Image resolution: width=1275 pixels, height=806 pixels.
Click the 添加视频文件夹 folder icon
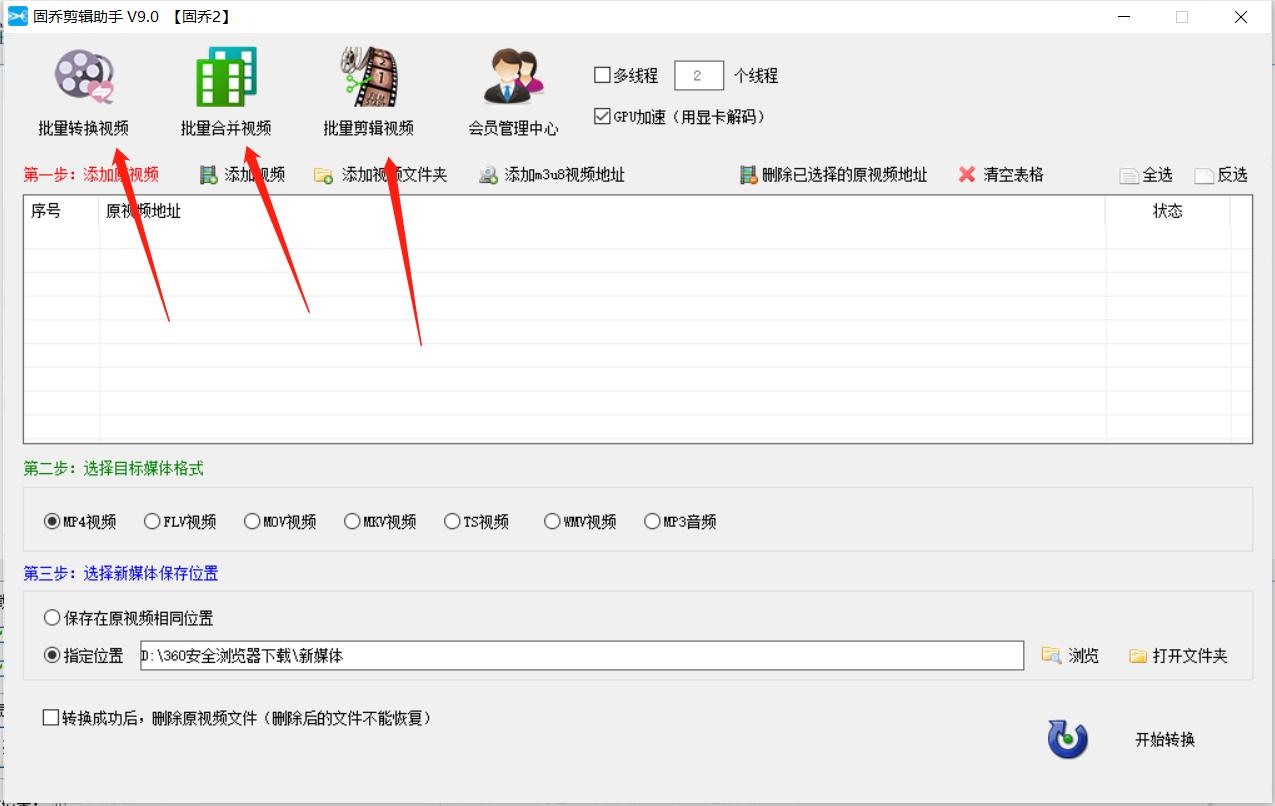point(323,174)
